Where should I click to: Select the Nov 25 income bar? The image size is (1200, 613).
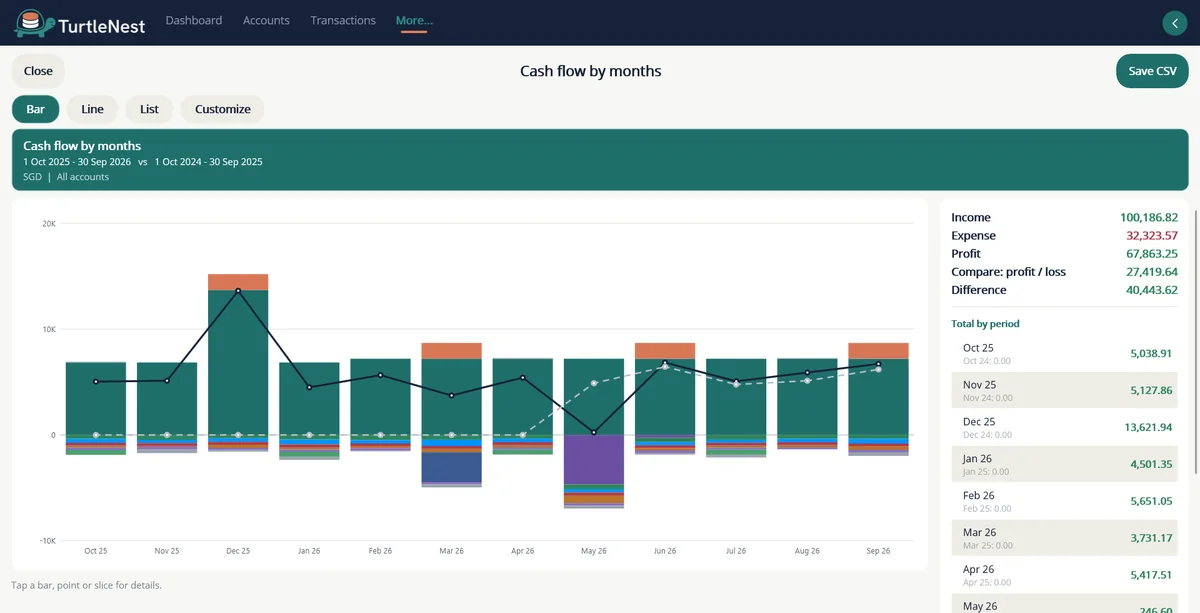click(167, 398)
